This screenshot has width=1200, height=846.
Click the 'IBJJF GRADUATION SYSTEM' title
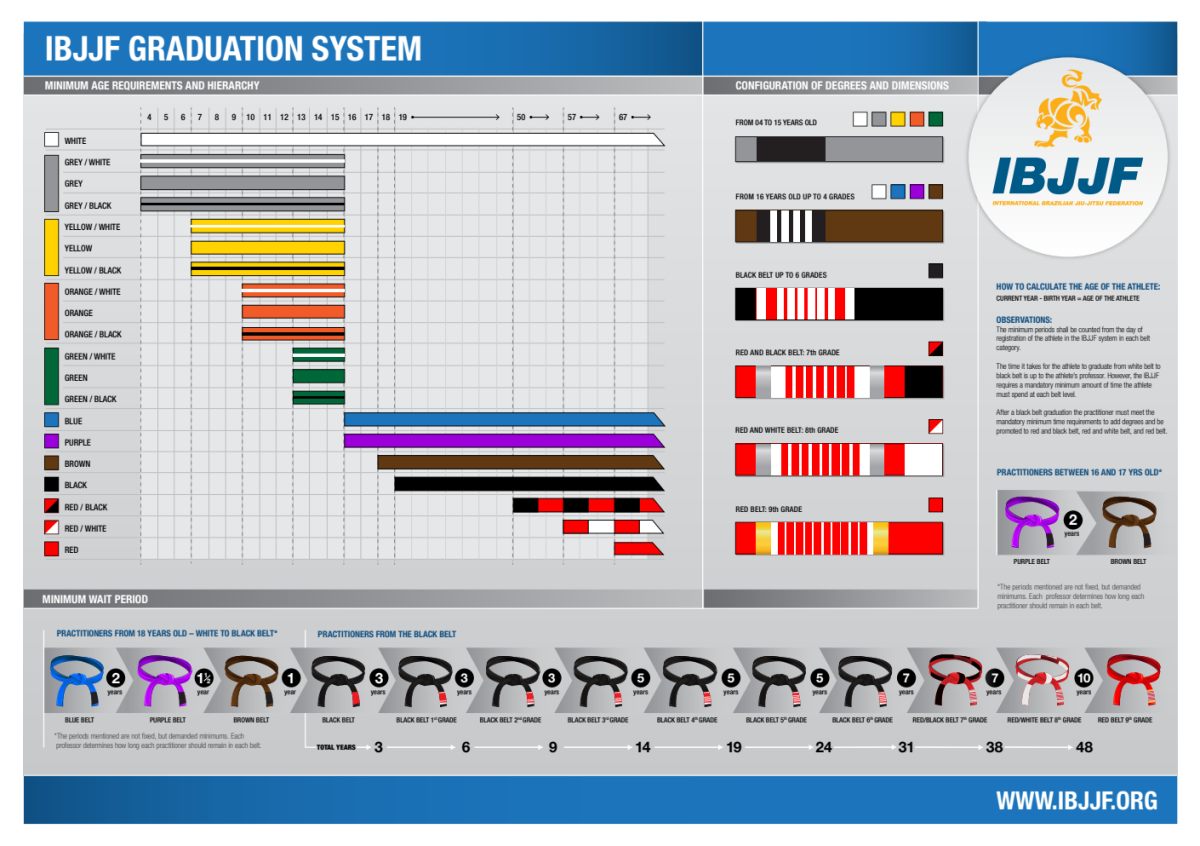(x=233, y=48)
